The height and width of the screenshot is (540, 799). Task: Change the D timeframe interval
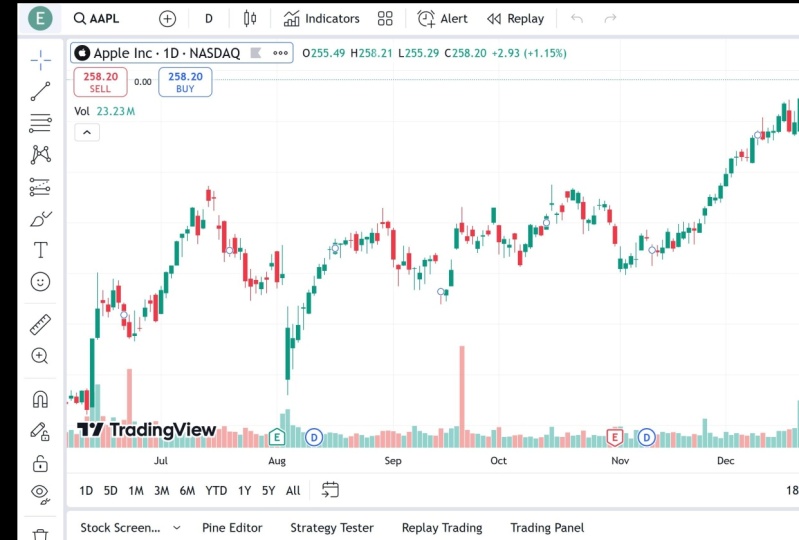tap(208, 19)
